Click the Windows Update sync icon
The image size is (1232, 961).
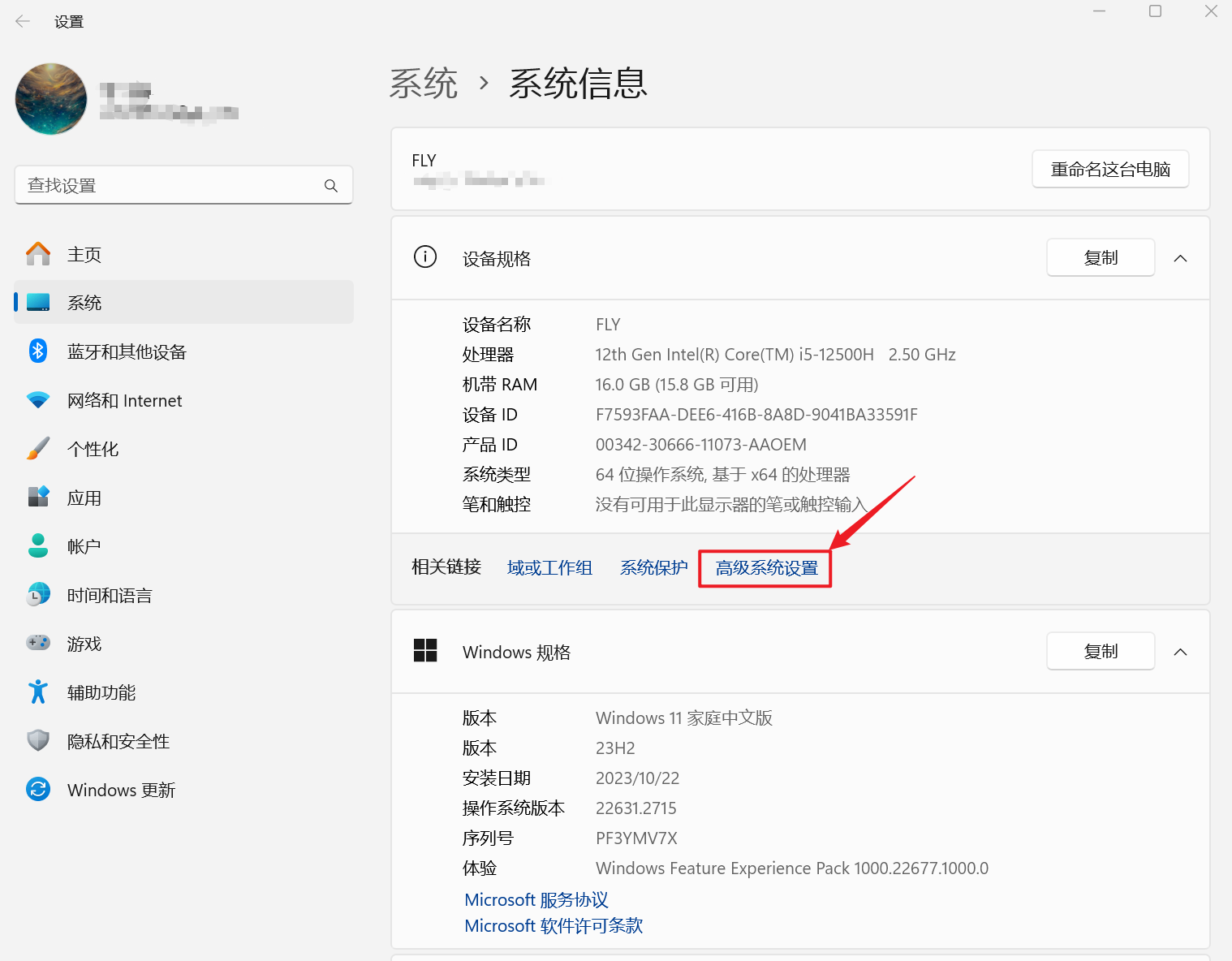[x=38, y=789]
